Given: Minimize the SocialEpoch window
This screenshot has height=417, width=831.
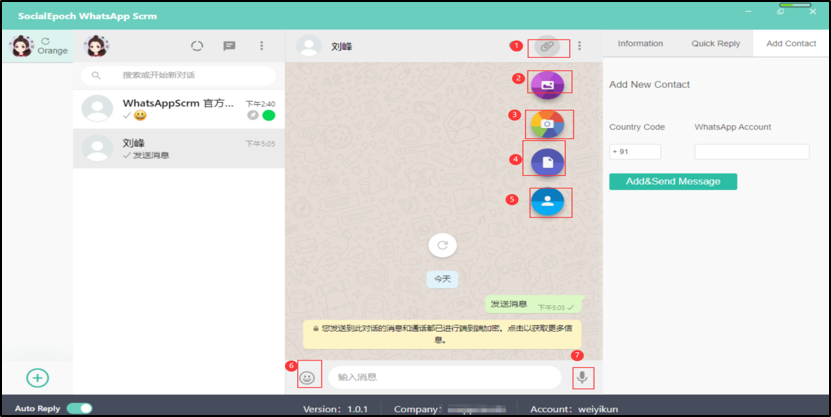Looking at the screenshot, I should (749, 12).
